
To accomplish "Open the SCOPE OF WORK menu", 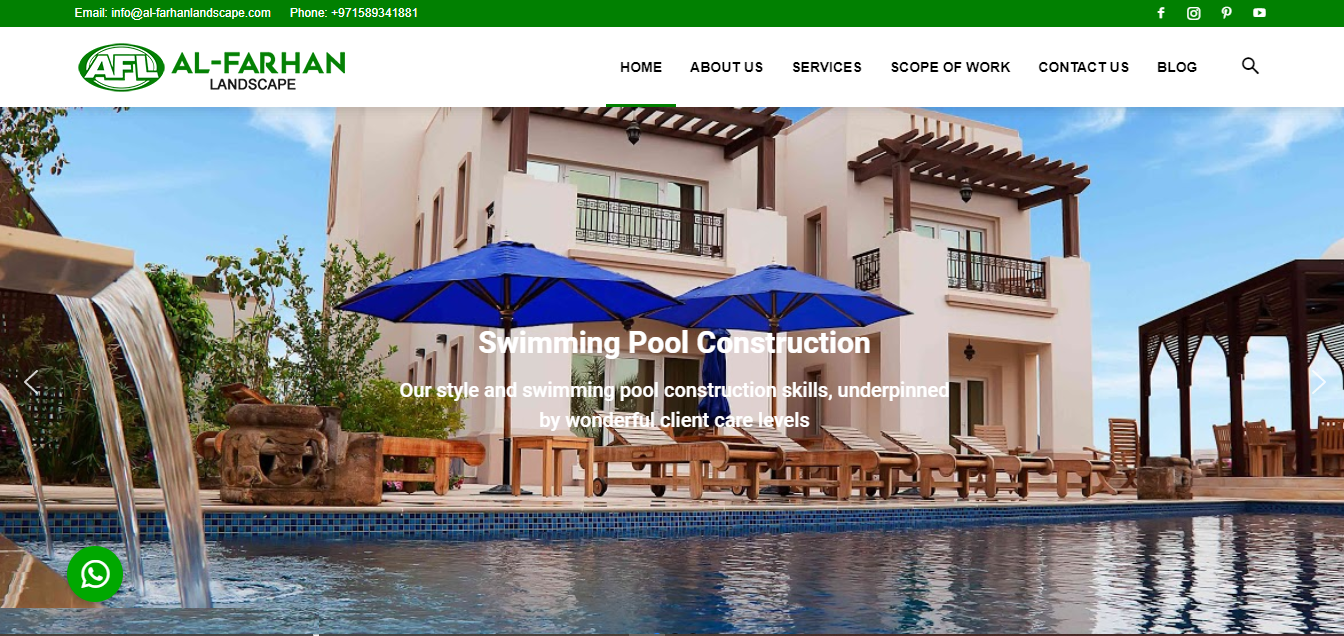I will point(950,67).
